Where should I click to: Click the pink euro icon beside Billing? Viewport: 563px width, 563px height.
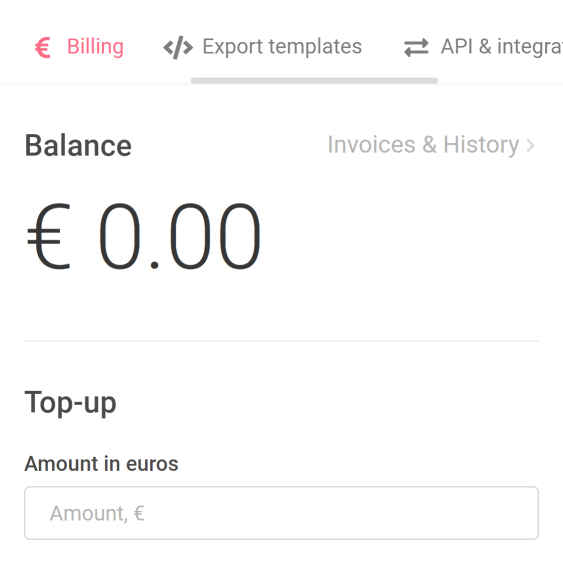(x=43, y=47)
